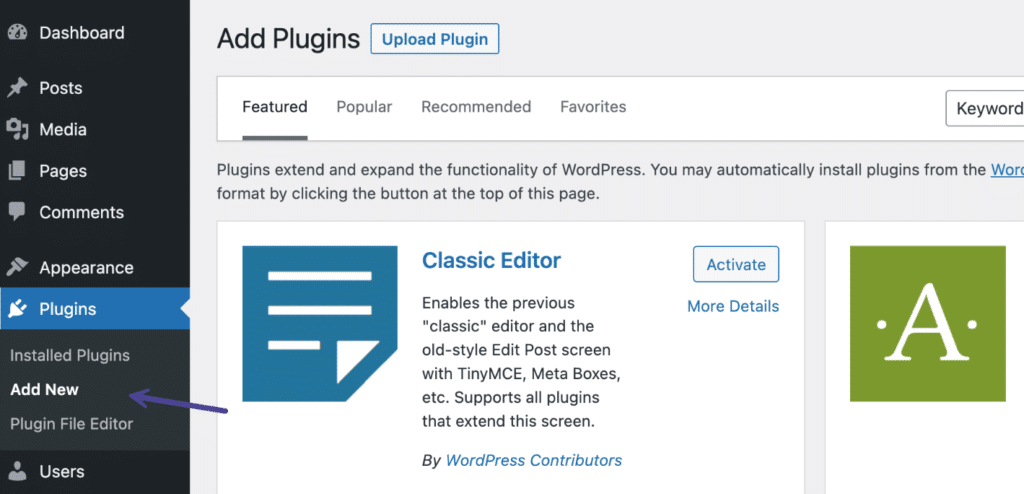This screenshot has width=1024, height=494.
Task: Open the WordPress Contributors author link
Action: [533, 460]
